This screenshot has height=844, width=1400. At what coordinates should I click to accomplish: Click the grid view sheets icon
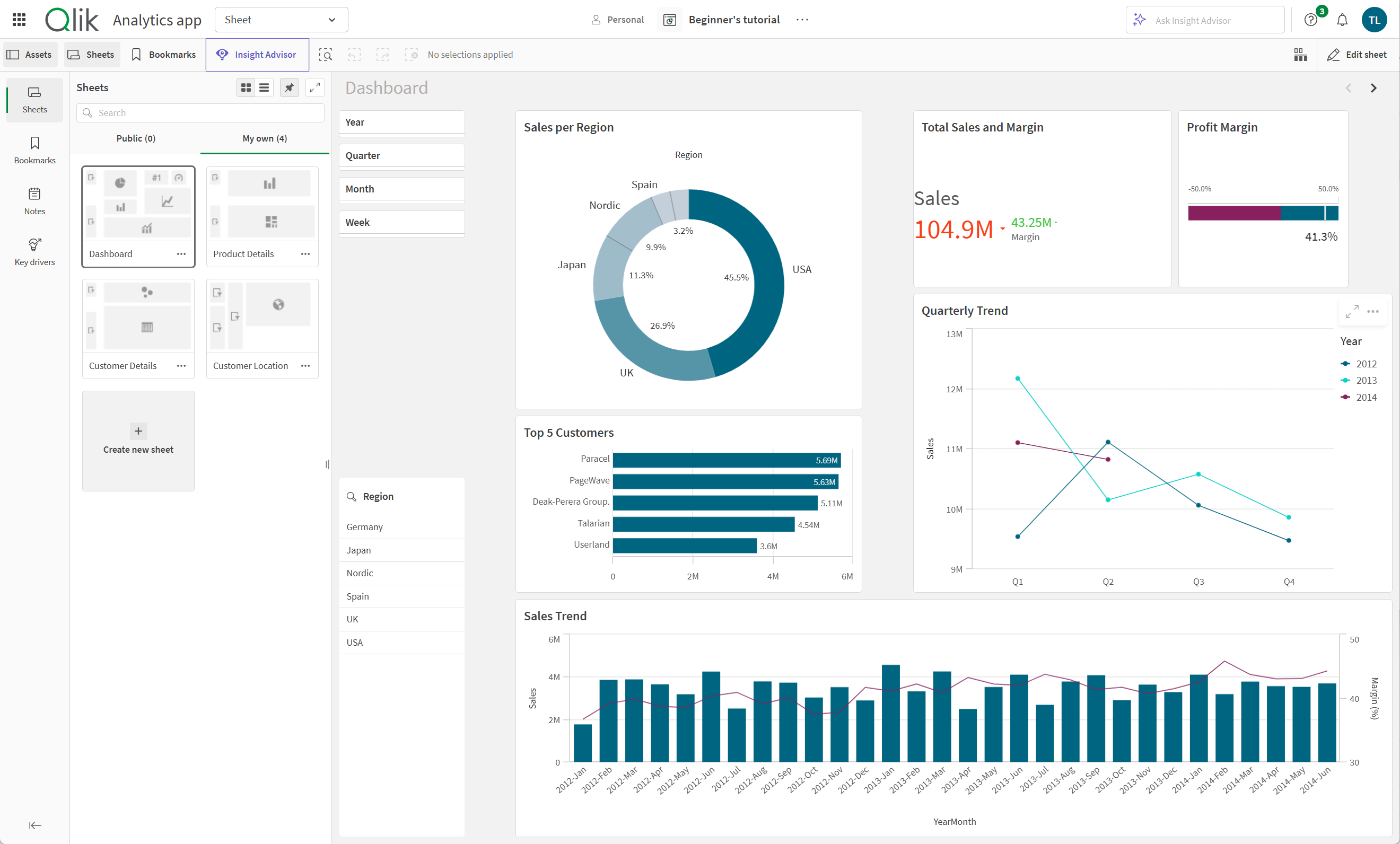coord(246,88)
